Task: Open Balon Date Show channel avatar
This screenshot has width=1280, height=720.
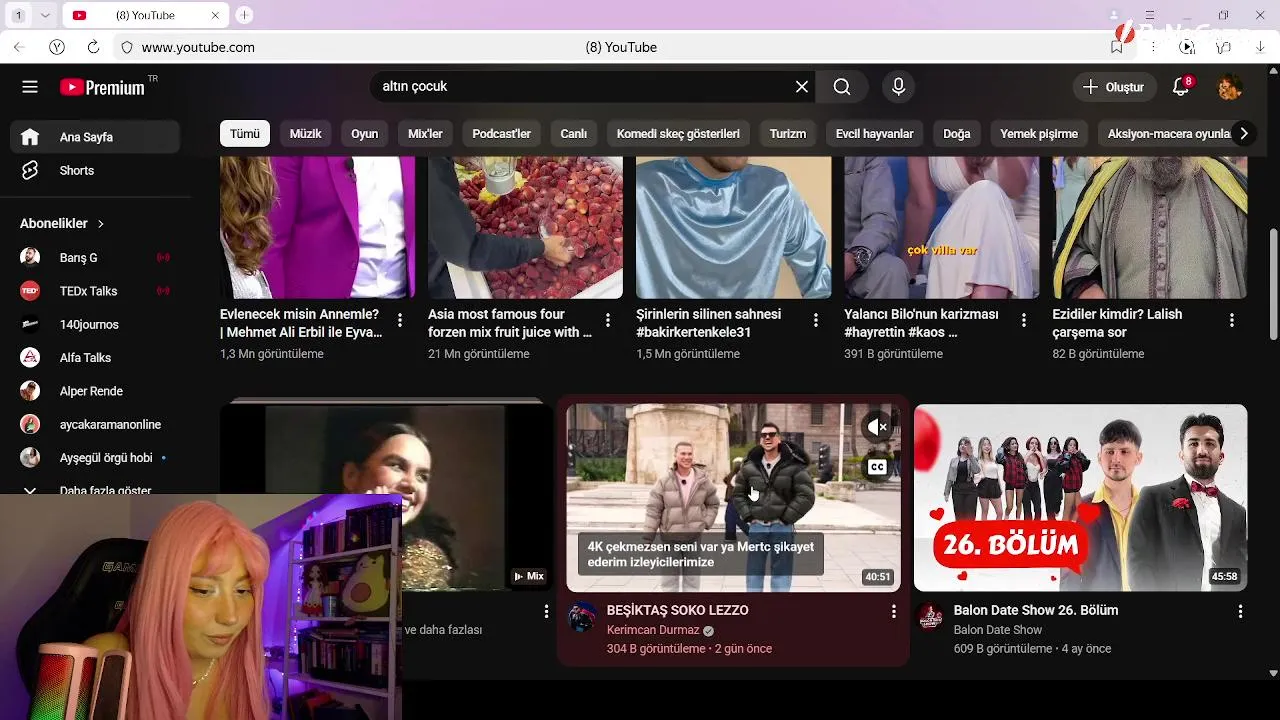Action: click(930, 616)
